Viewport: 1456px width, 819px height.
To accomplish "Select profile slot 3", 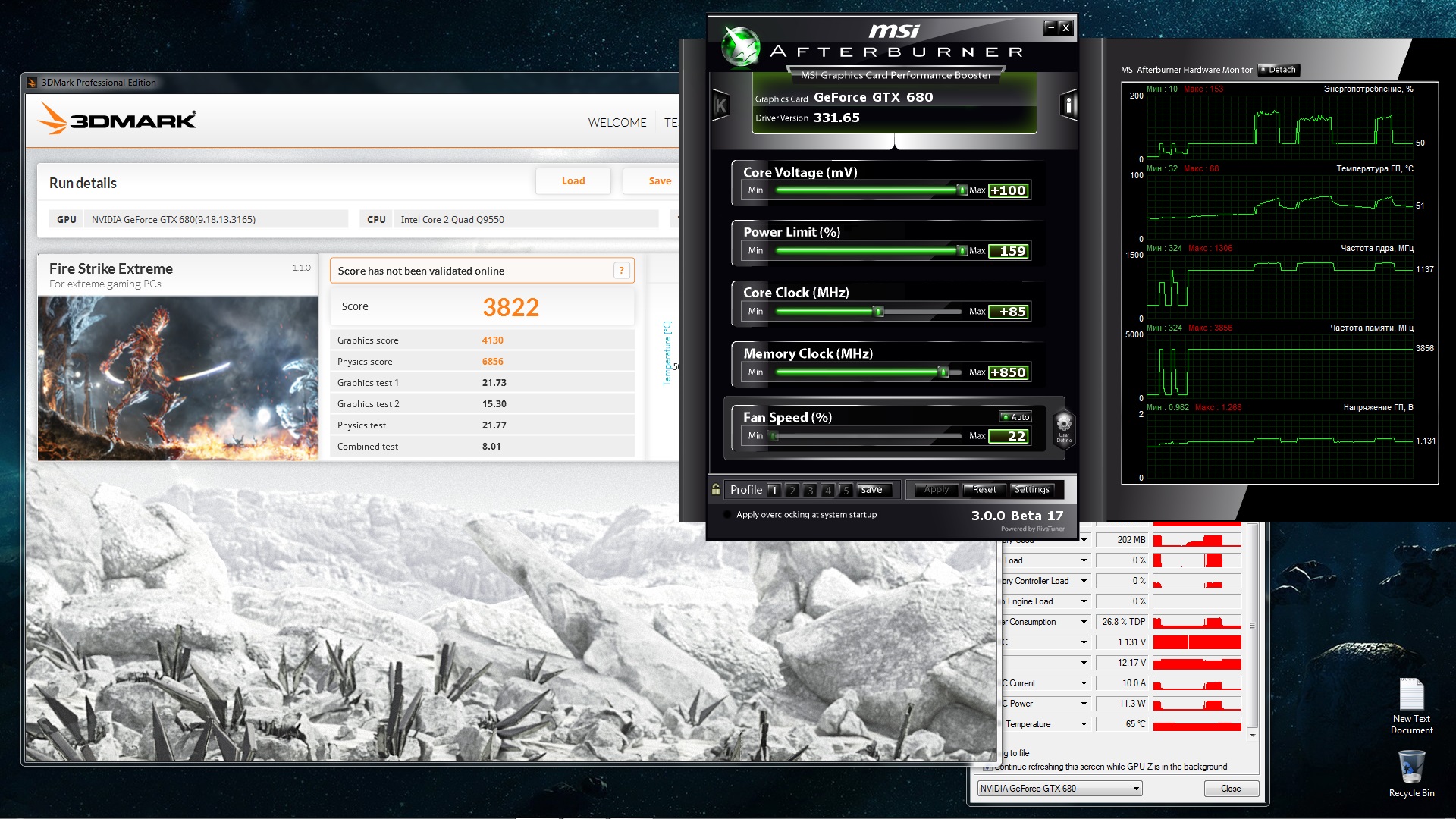I will (810, 491).
